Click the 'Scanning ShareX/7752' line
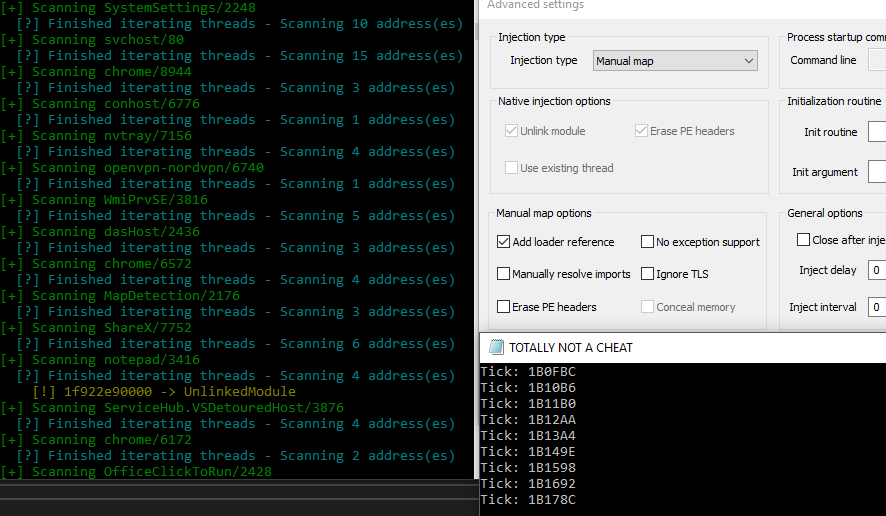The width and height of the screenshot is (886, 516). 96,328
